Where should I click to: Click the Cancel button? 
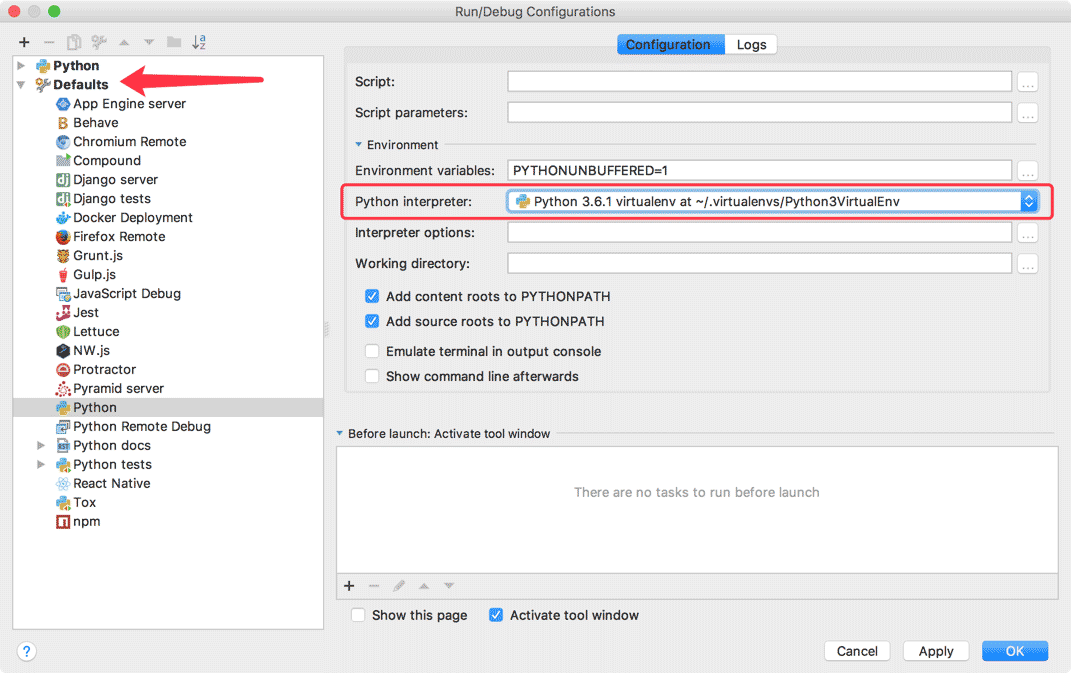857,651
